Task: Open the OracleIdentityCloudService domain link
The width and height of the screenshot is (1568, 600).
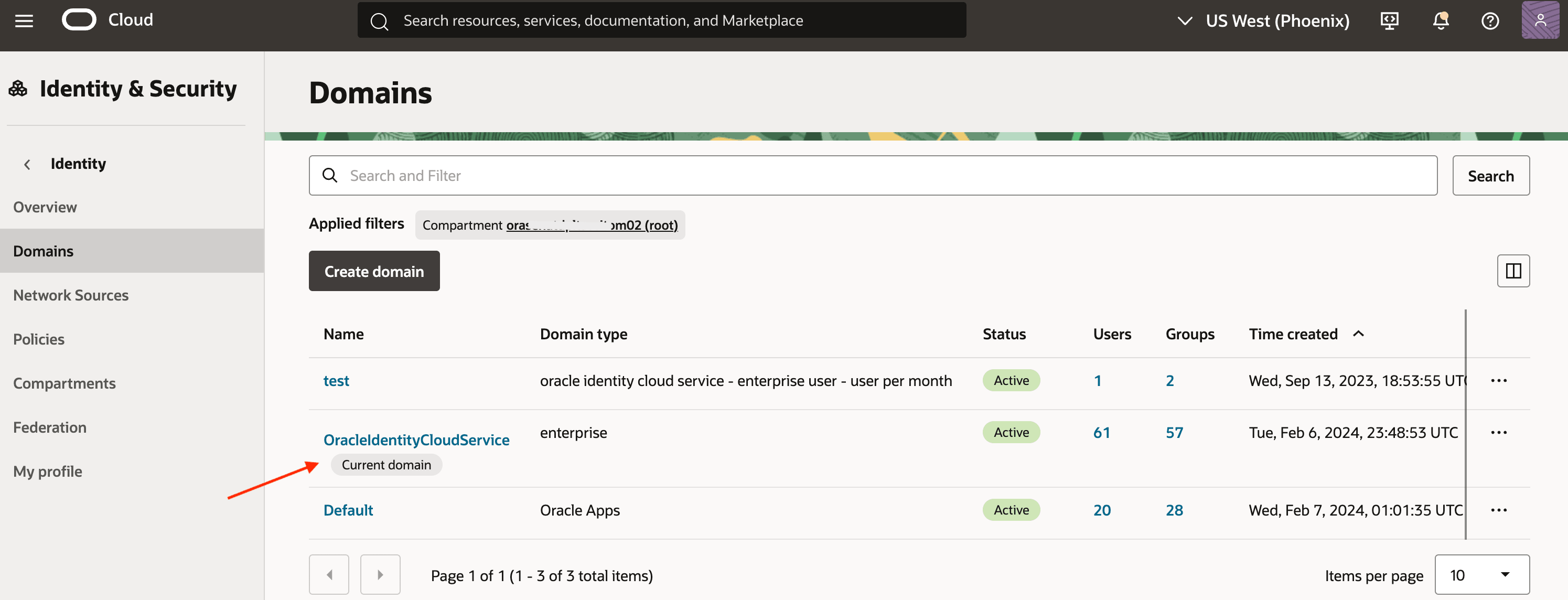Action: click(416, 440)
